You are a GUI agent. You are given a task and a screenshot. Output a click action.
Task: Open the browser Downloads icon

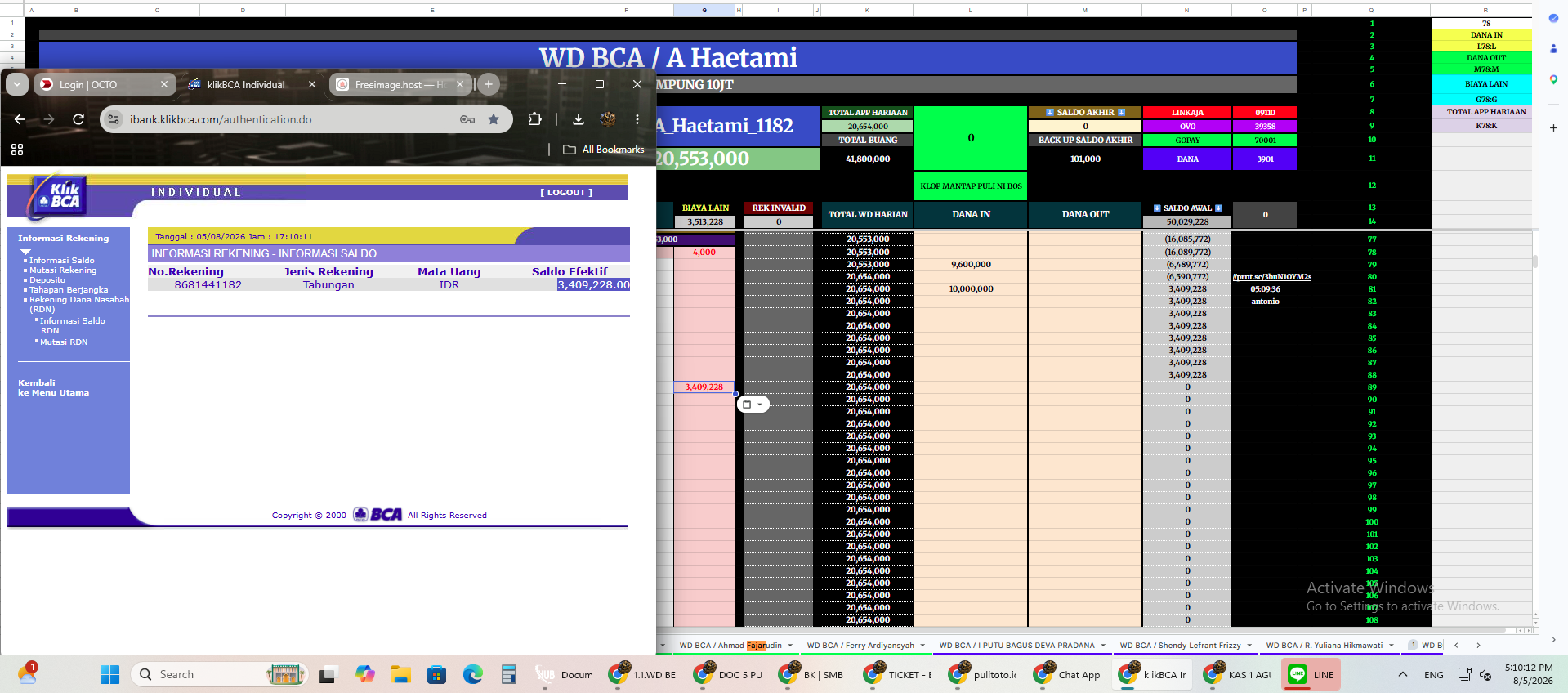click(579, 119)
